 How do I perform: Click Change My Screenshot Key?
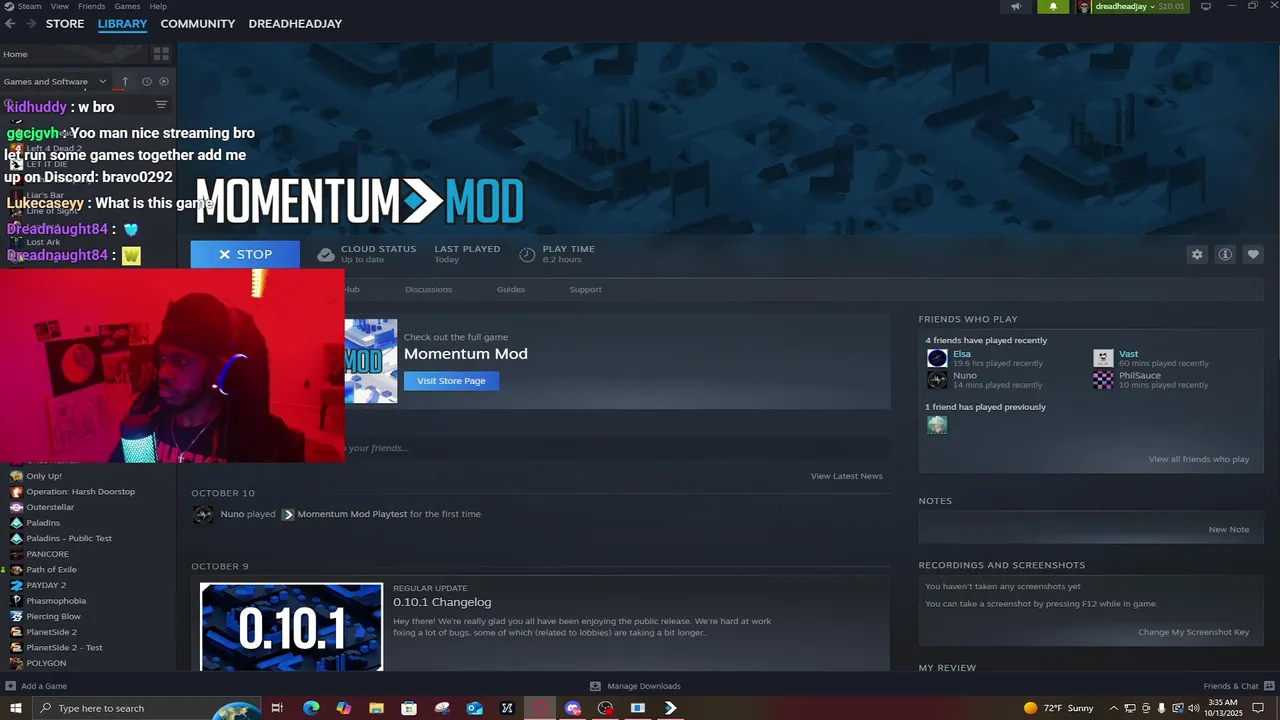pyautogui.click(x=1193, y=632)
